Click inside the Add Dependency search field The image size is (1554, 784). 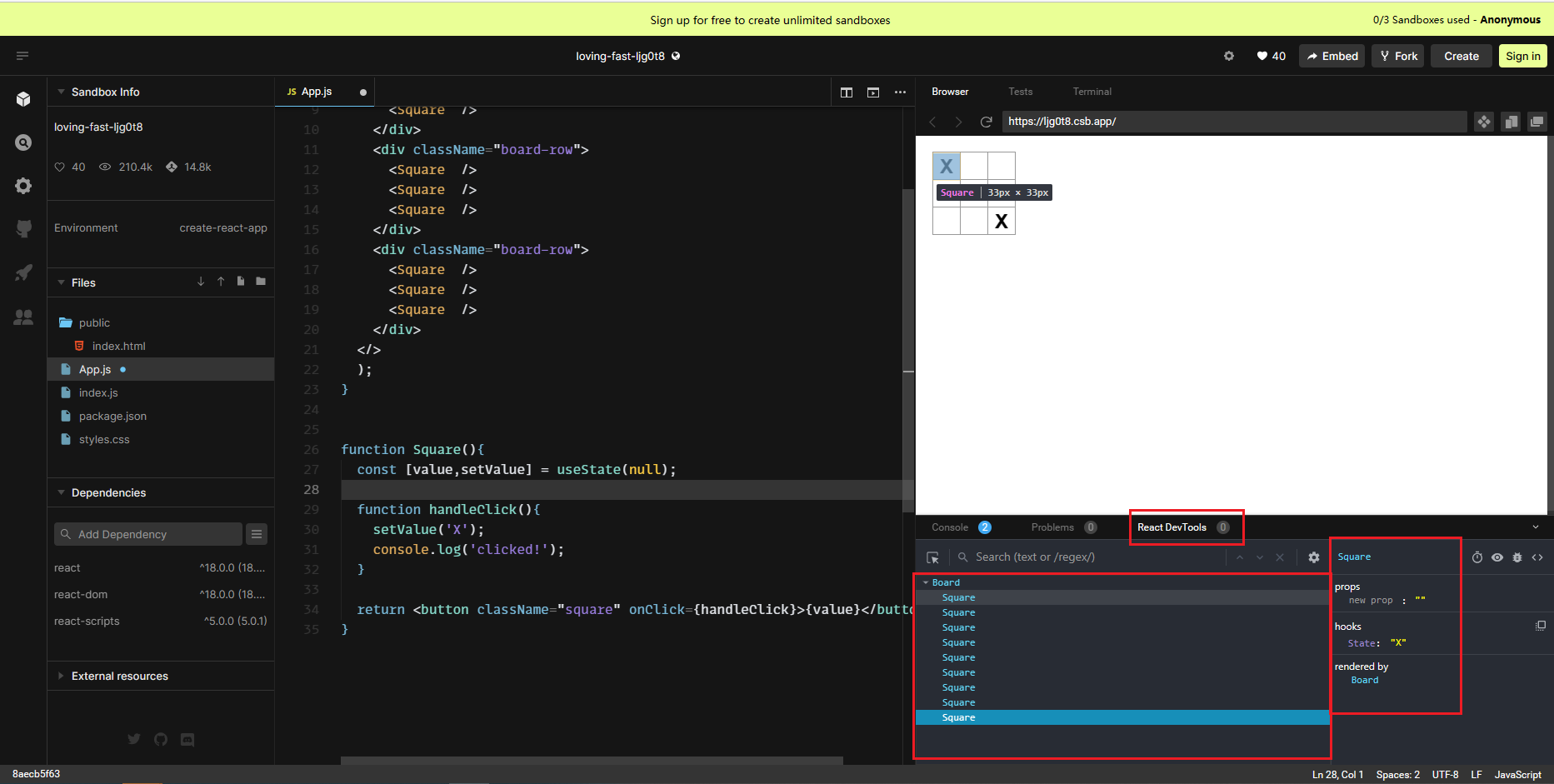[x=147, y=533]
